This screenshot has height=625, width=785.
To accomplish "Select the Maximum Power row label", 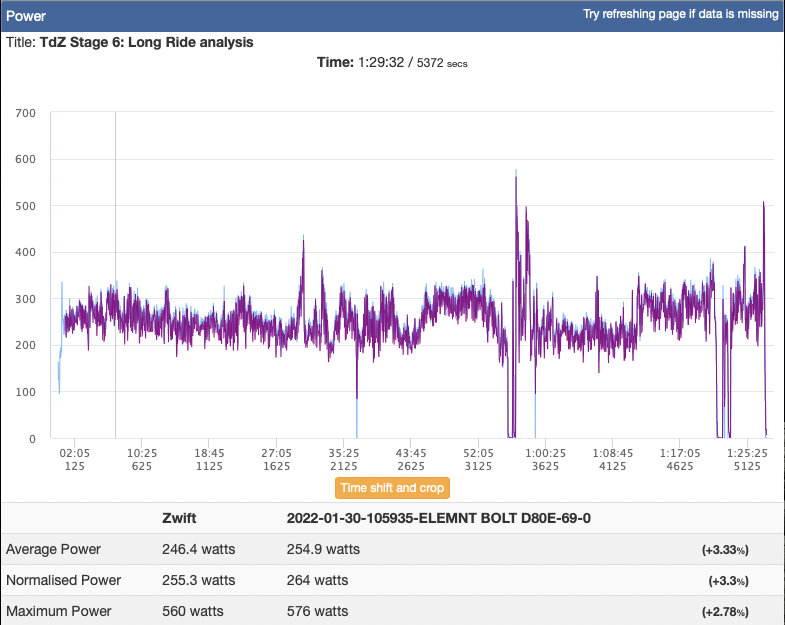I will 59,611.
